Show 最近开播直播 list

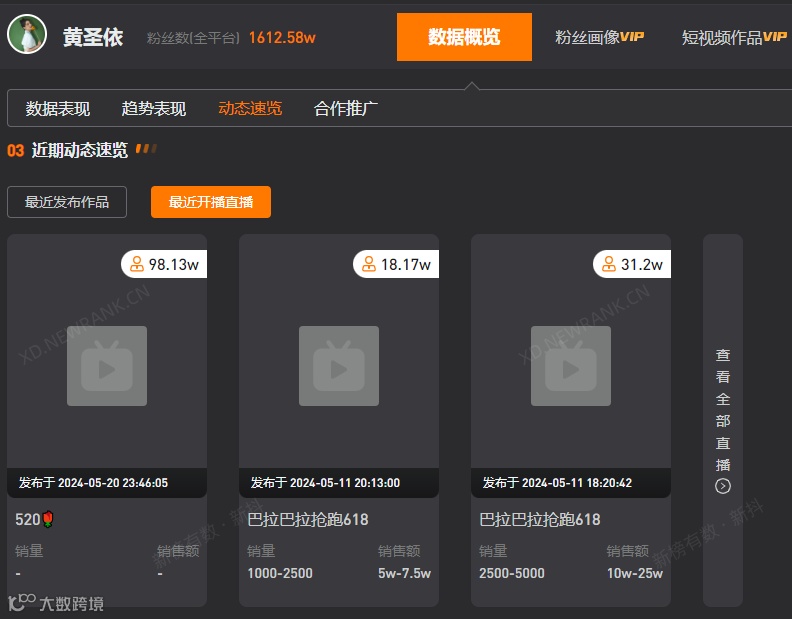211,202
